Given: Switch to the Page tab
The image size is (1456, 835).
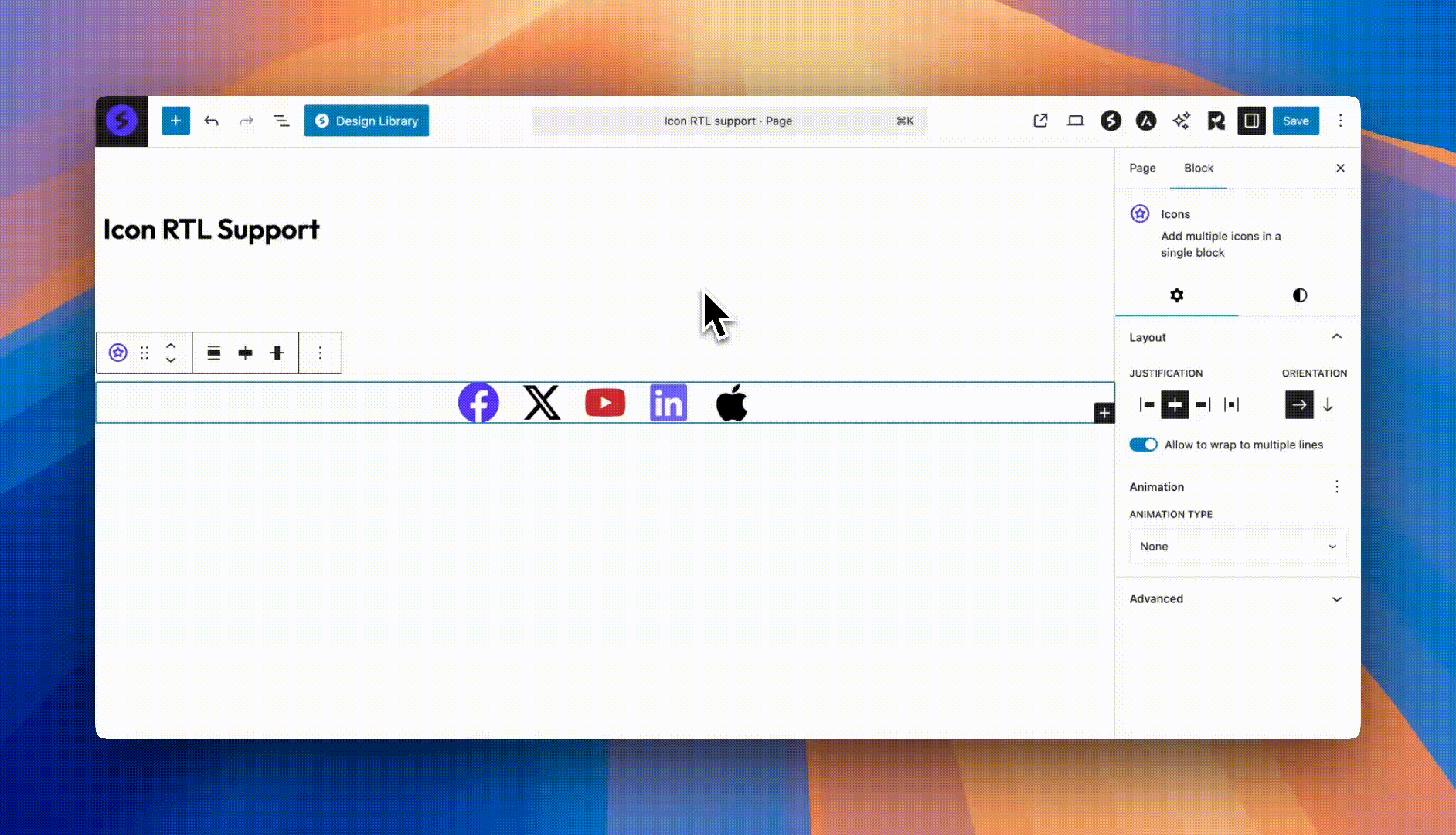Looking at the screenshot, I should point(1142,169).
